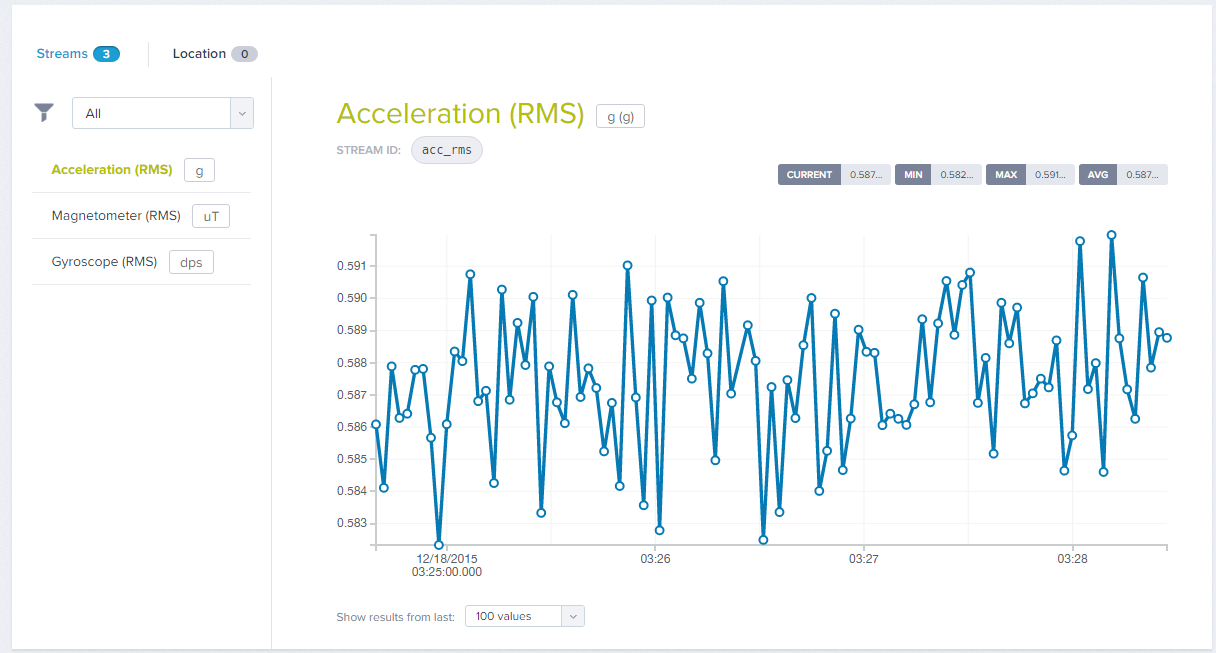
Task: Click the uT unit badge
Action: 211,216
